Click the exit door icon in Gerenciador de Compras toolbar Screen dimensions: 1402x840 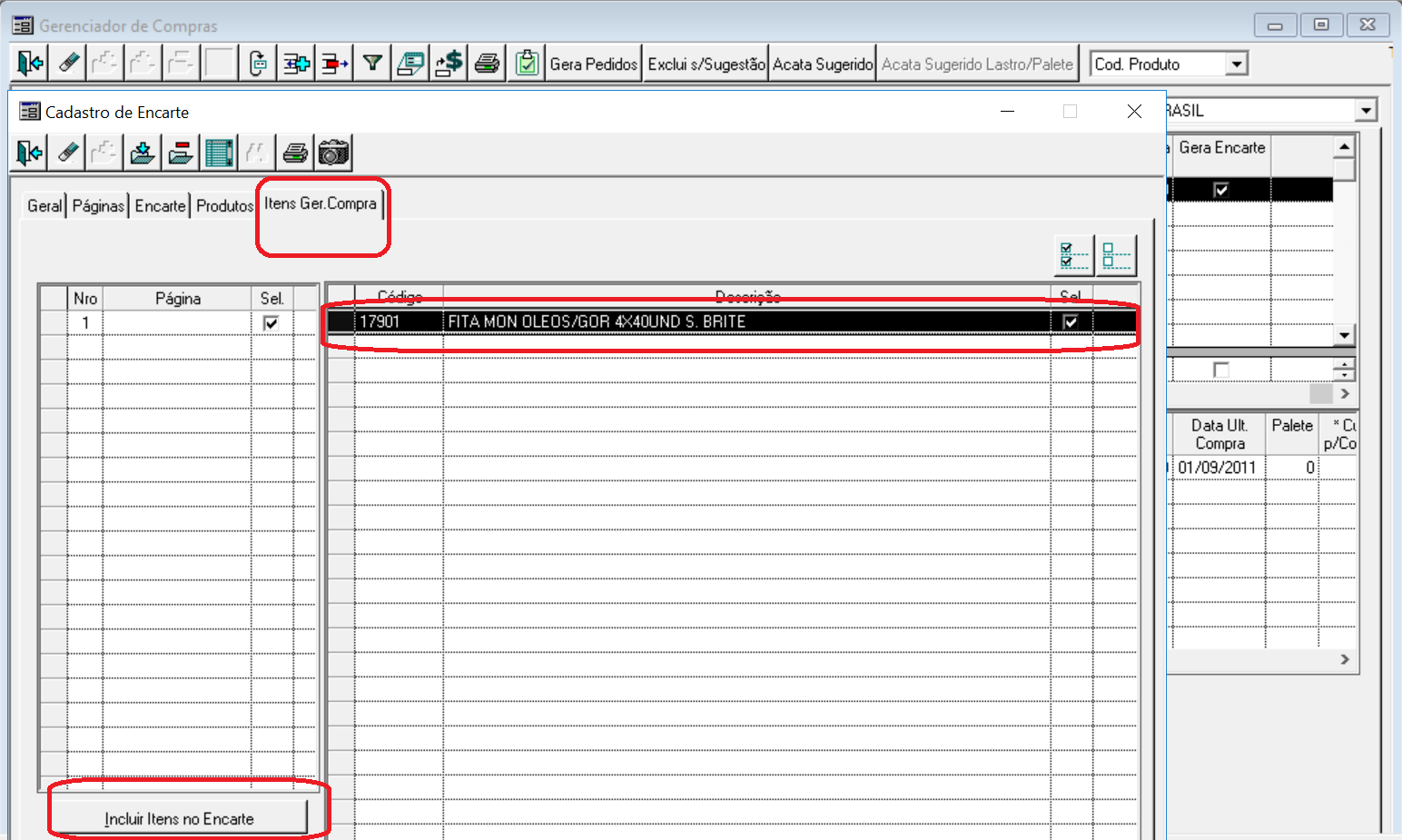(x=30, y=64)
